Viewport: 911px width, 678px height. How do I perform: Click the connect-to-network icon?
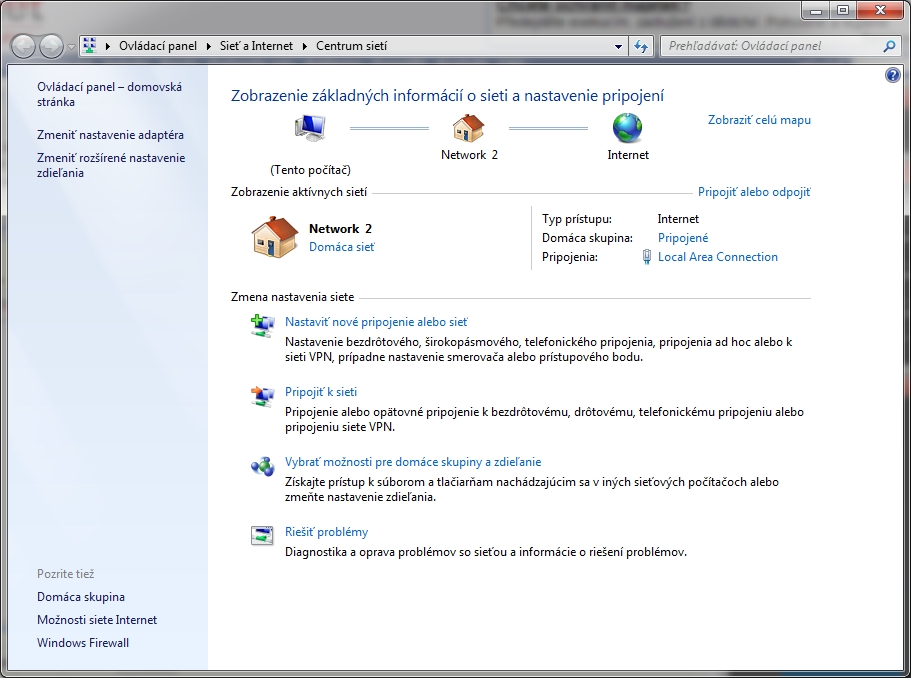(263, 396)
